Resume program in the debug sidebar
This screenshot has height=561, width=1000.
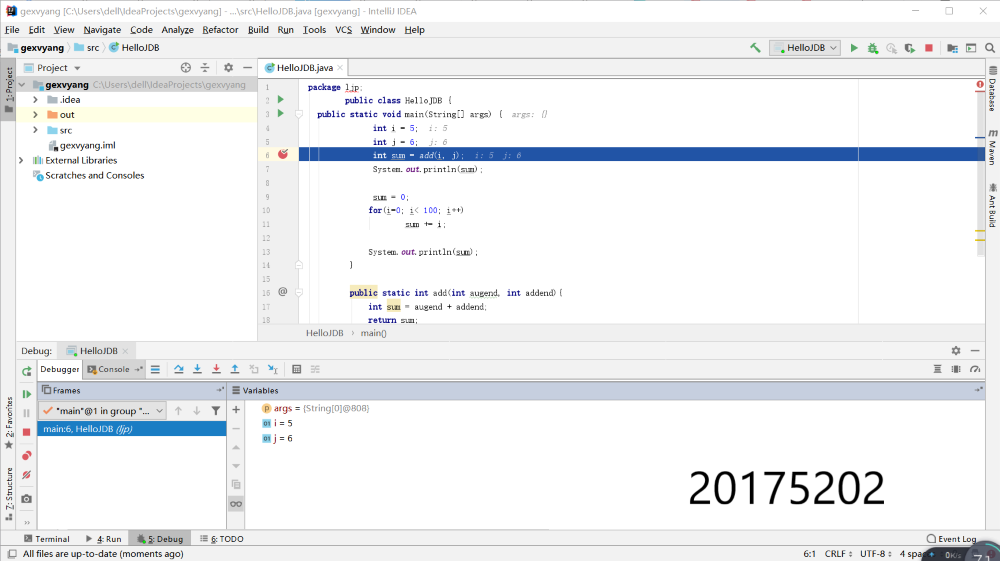click(26, 394)
